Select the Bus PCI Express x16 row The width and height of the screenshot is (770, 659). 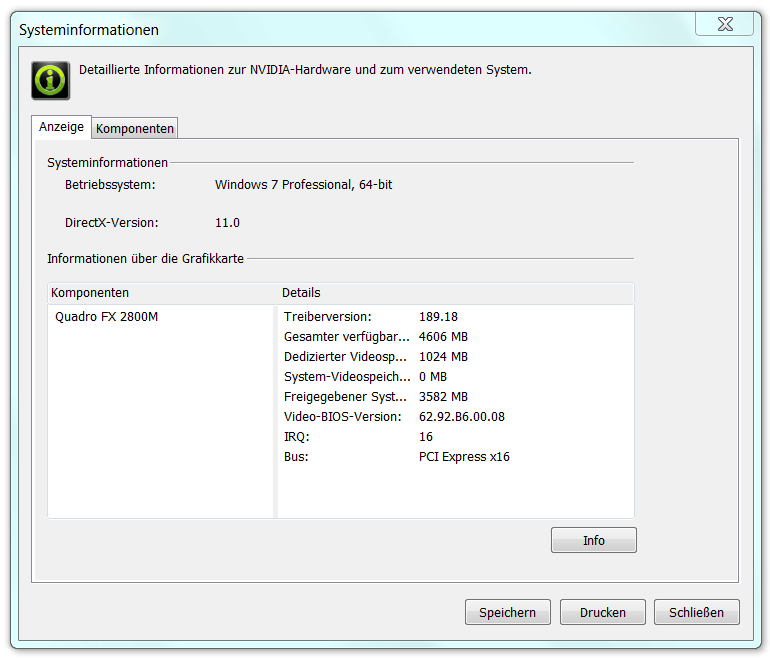pyautogui.click(x=456, y=457)
